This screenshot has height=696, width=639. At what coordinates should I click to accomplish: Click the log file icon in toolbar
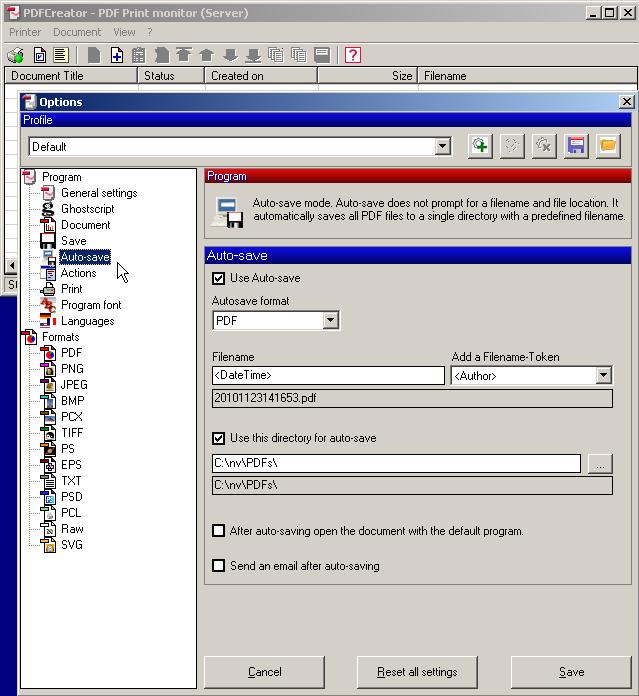(60, 55)
